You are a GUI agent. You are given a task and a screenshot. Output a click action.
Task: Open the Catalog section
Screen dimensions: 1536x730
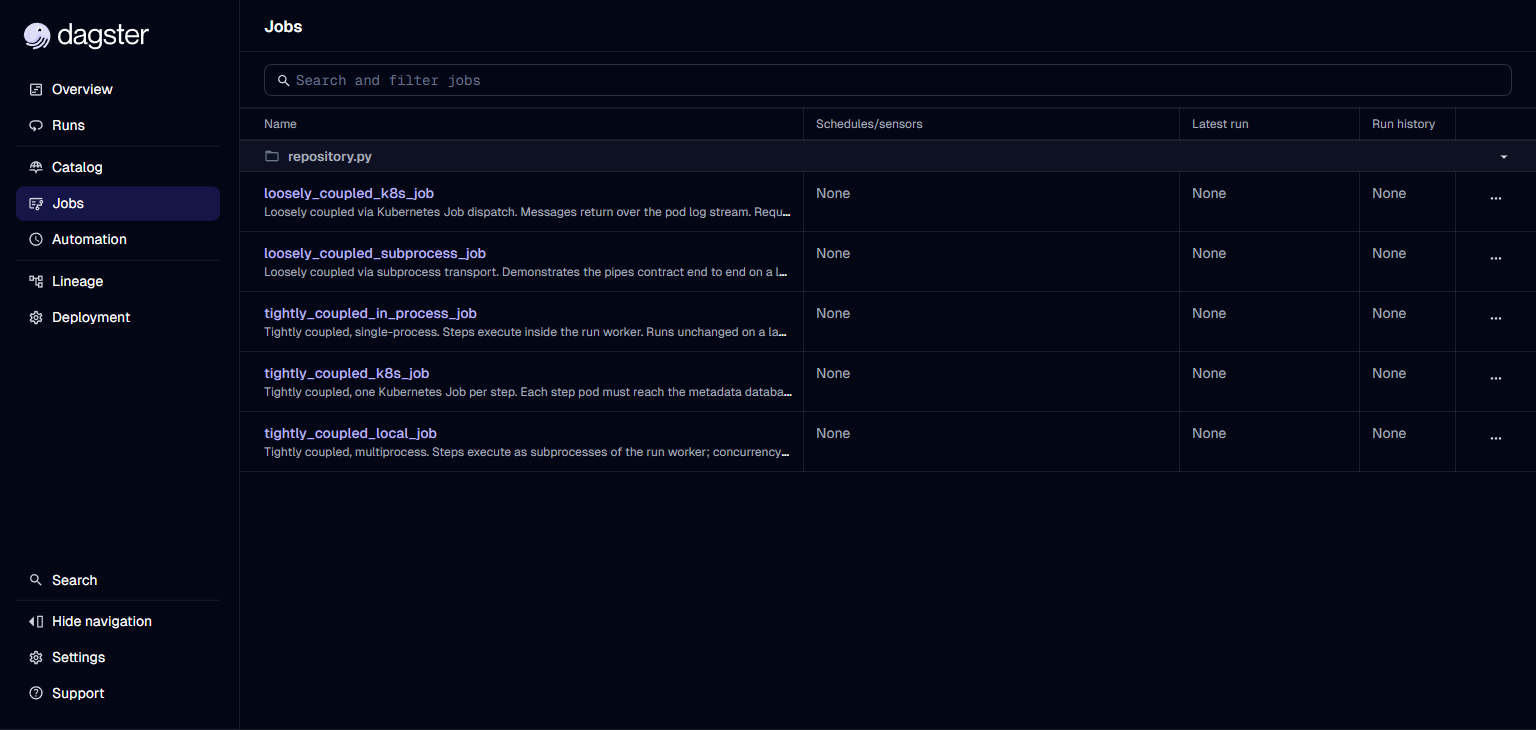(118, 167)
